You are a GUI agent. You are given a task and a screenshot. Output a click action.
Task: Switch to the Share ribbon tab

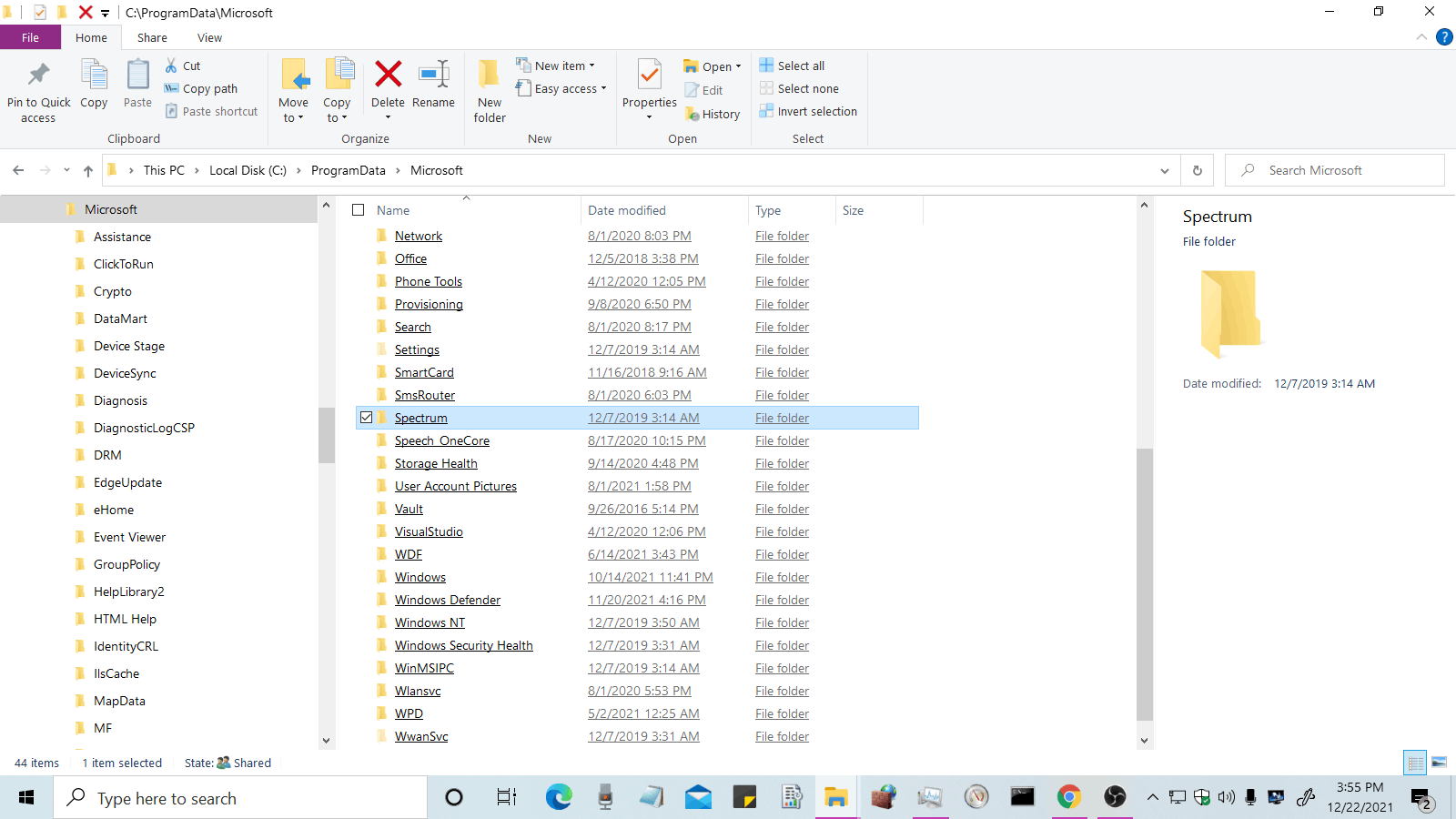pos(152,37)
